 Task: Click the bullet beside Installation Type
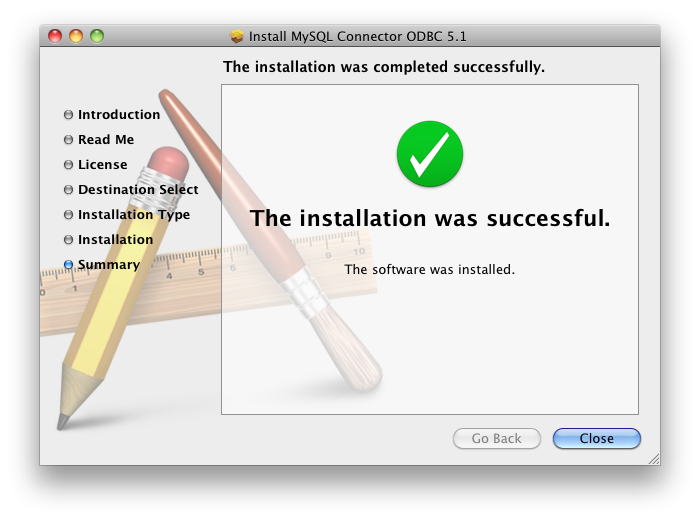(68, 215)
